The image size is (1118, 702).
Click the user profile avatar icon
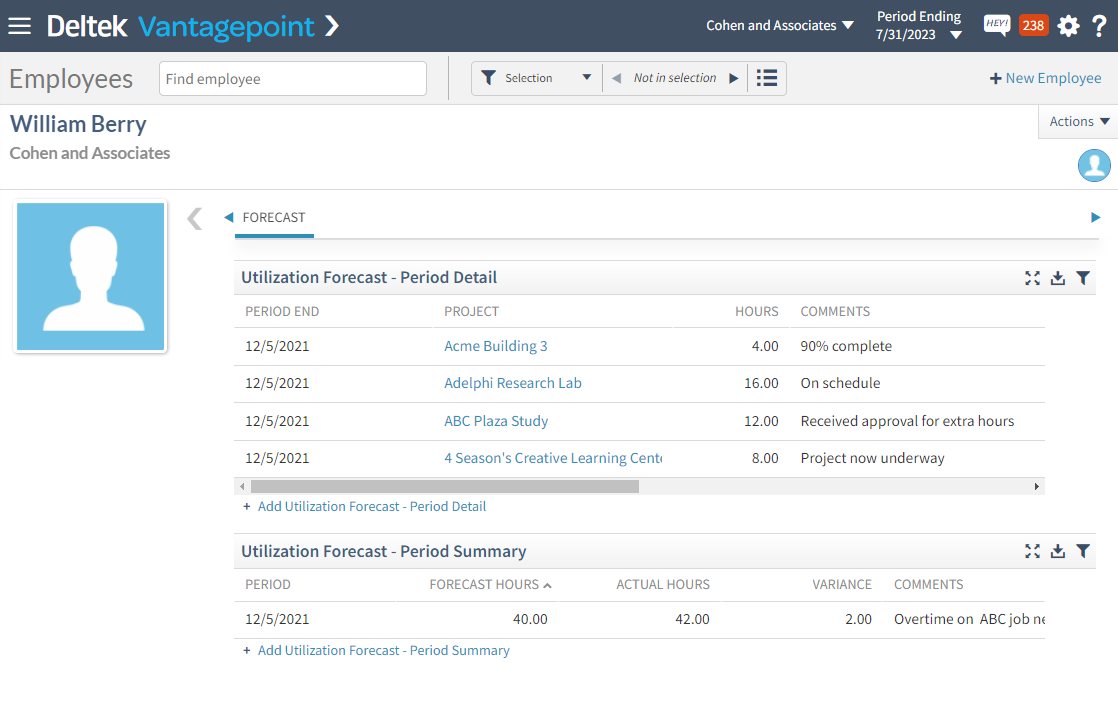(1094, 165)
